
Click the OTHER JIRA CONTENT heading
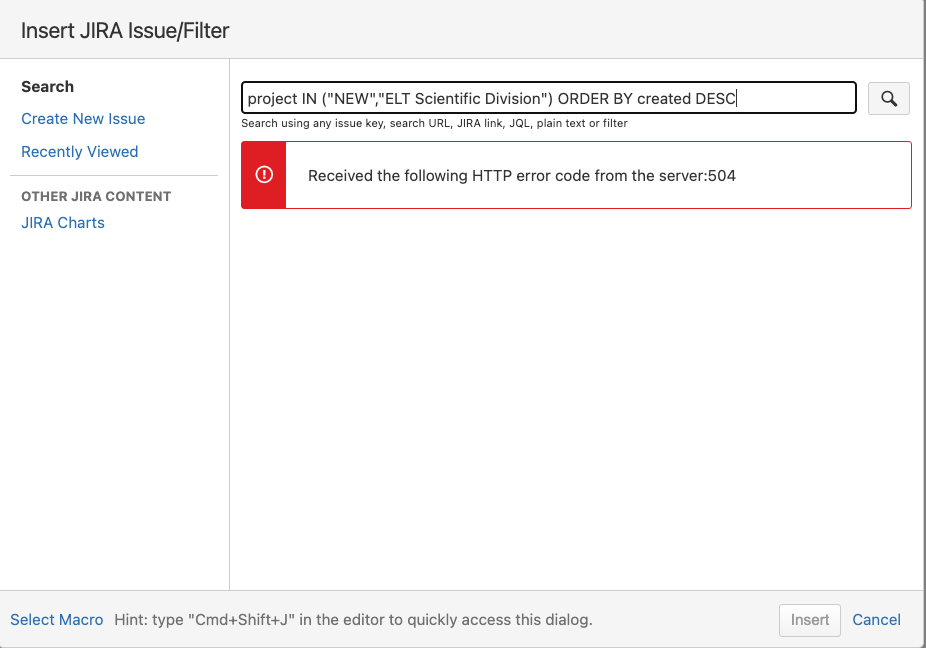(x=96, y=197)
